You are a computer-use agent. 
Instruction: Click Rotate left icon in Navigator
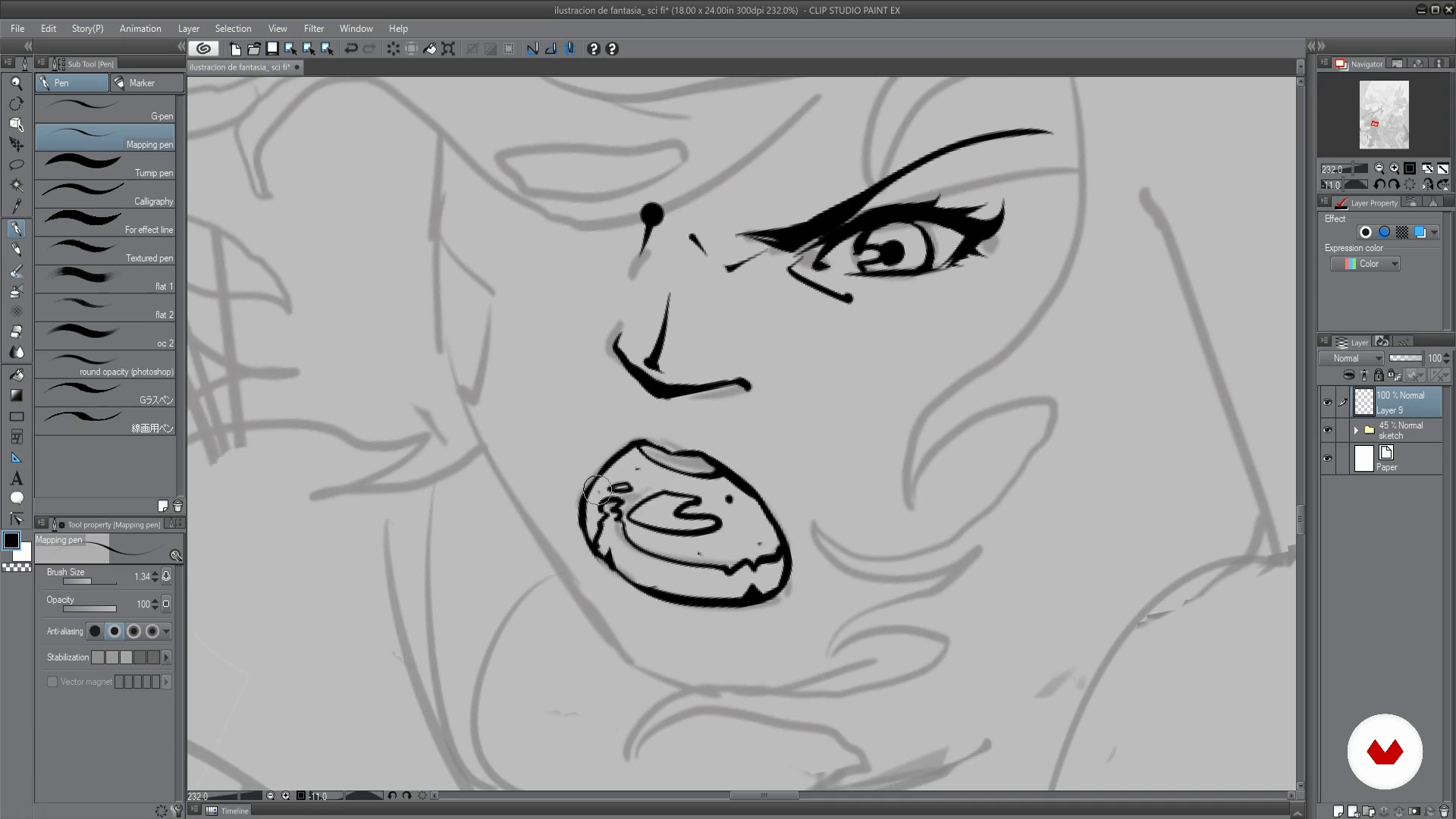[x=1379, y=184]
